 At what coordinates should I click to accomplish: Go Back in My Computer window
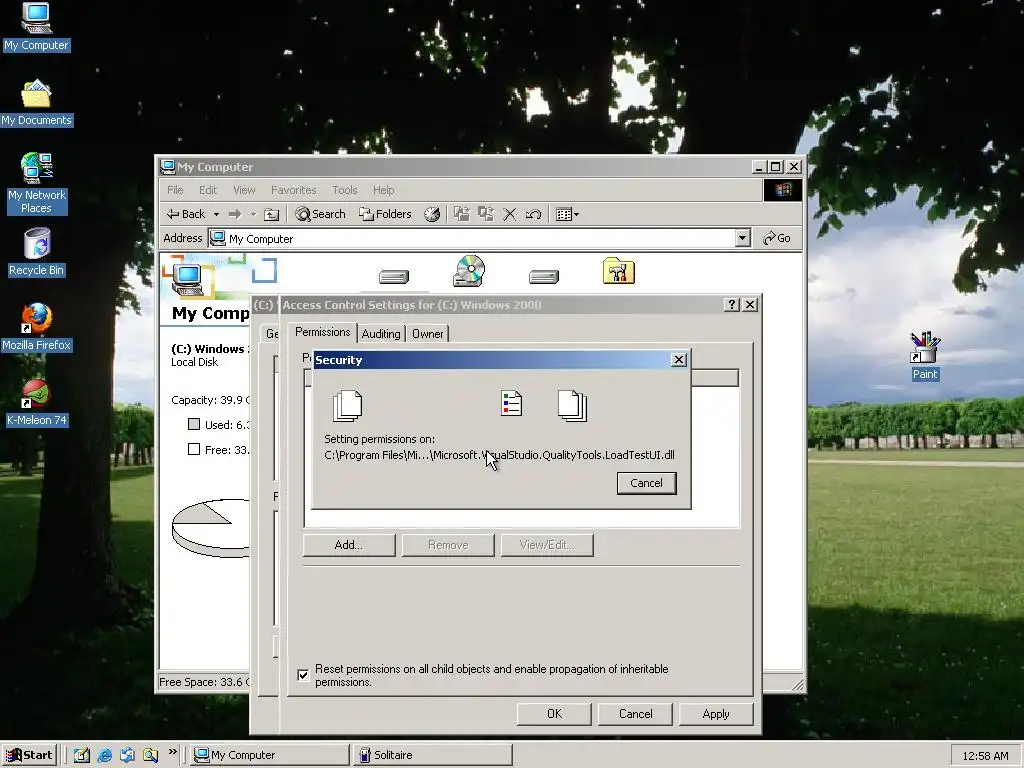pos(186,214)
